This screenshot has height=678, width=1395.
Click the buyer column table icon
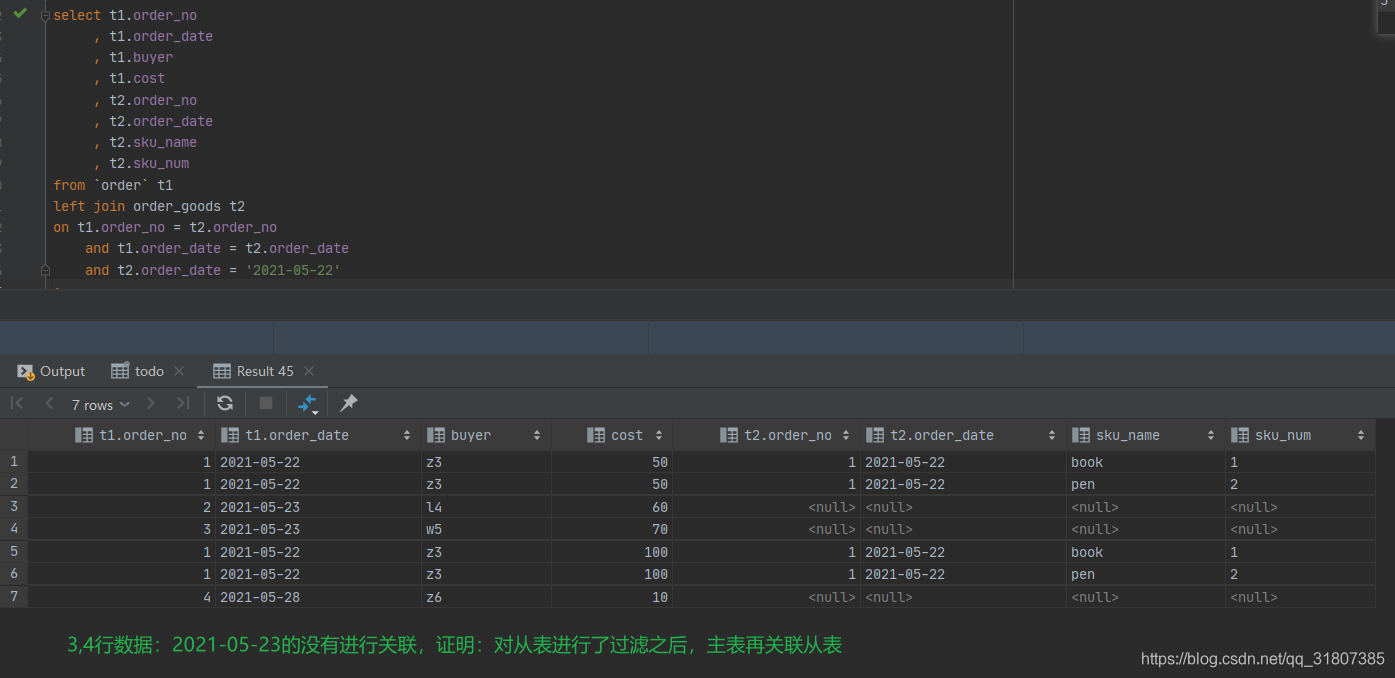[x=435, y=435]
